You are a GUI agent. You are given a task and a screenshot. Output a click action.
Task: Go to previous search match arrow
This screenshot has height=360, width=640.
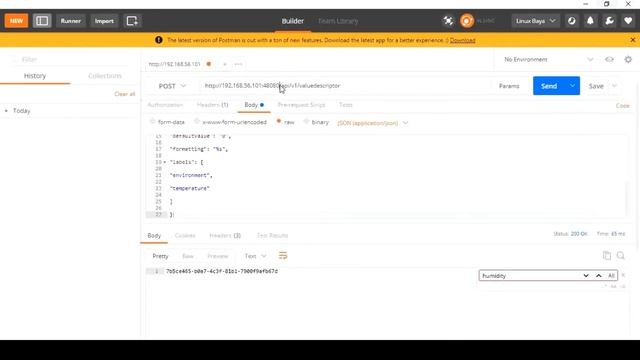598,276
